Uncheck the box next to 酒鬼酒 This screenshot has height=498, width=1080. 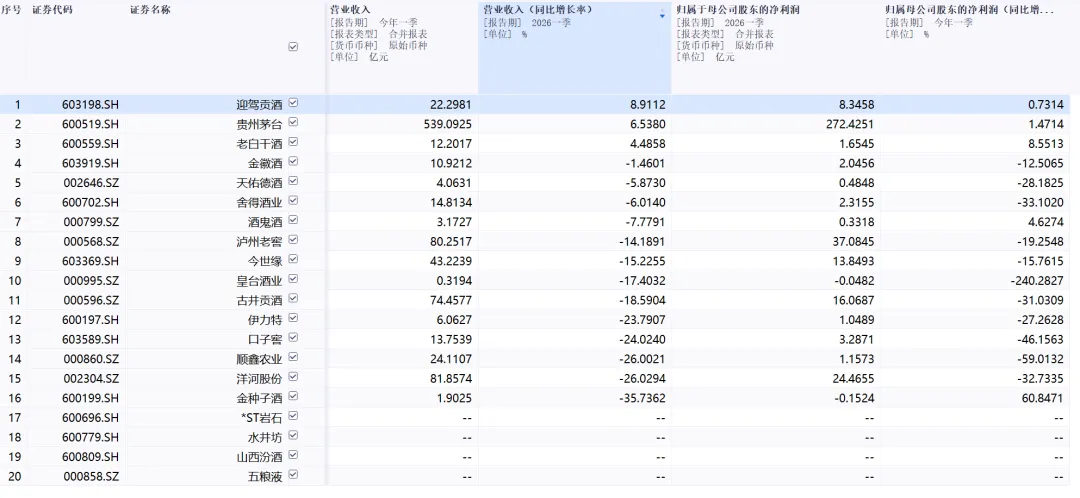[293, 220]
